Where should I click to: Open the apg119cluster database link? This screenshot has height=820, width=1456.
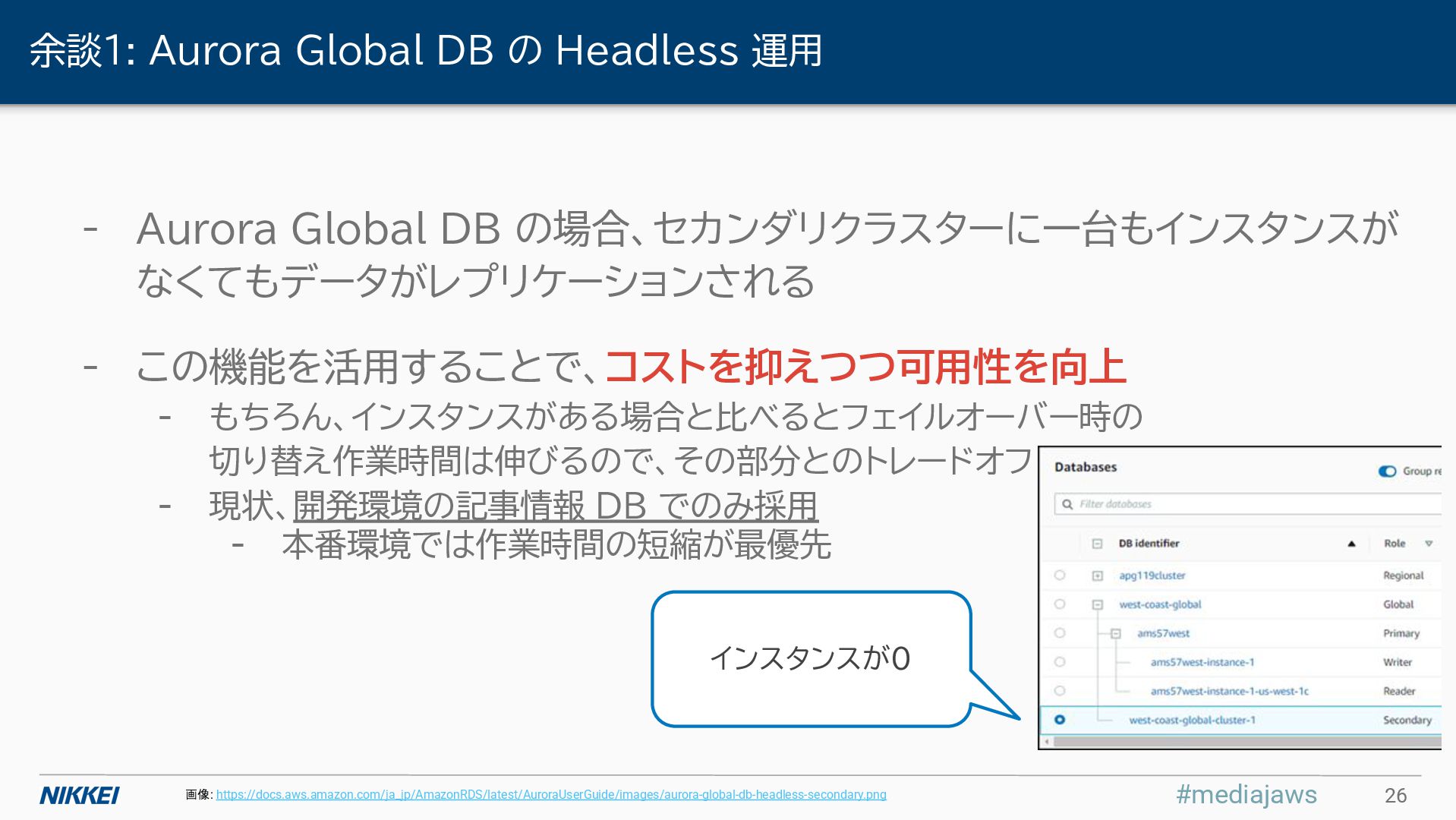click(x=1152, y=576)
